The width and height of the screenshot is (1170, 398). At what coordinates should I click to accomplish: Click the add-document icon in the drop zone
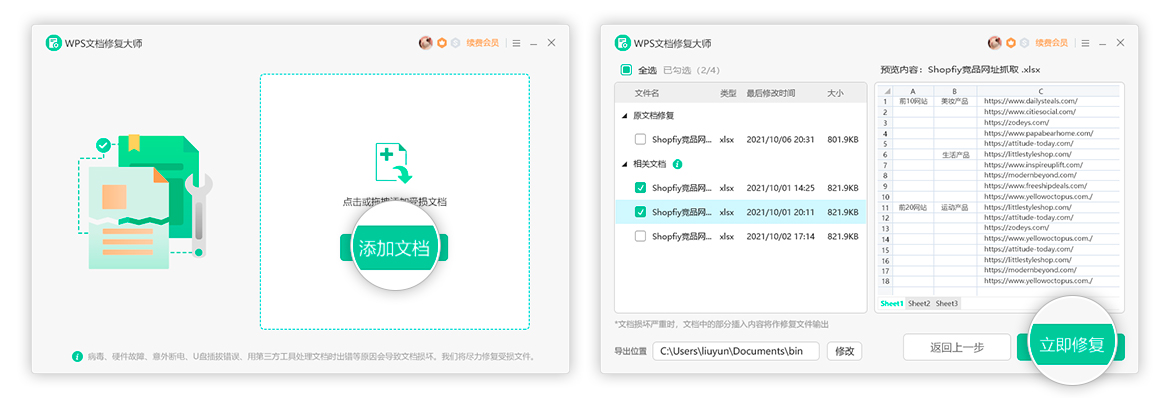tap(393, 162)
